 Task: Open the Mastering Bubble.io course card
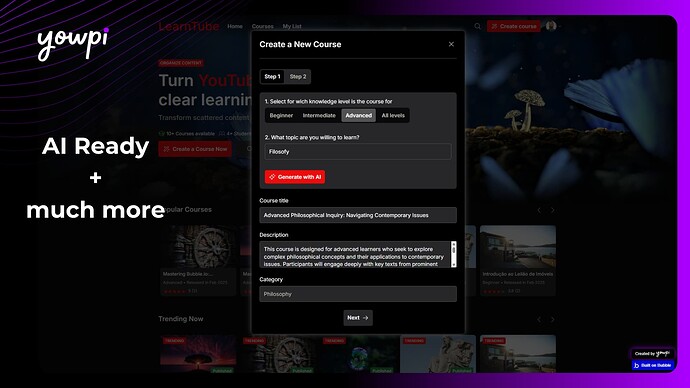[198, 260]
